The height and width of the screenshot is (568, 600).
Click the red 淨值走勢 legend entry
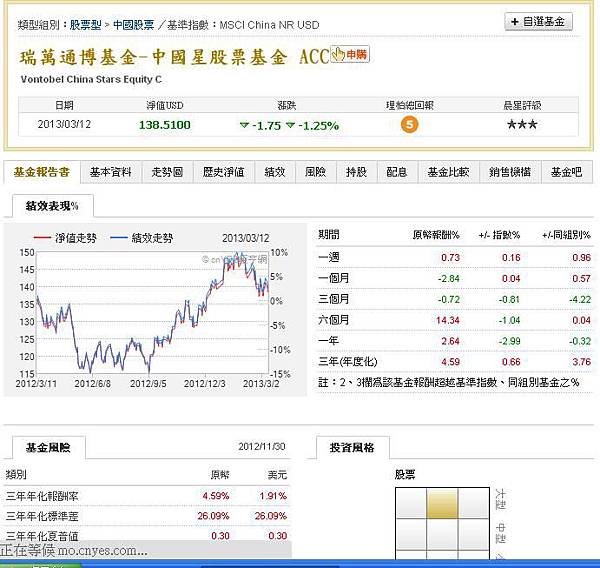[x=65, y=238]
